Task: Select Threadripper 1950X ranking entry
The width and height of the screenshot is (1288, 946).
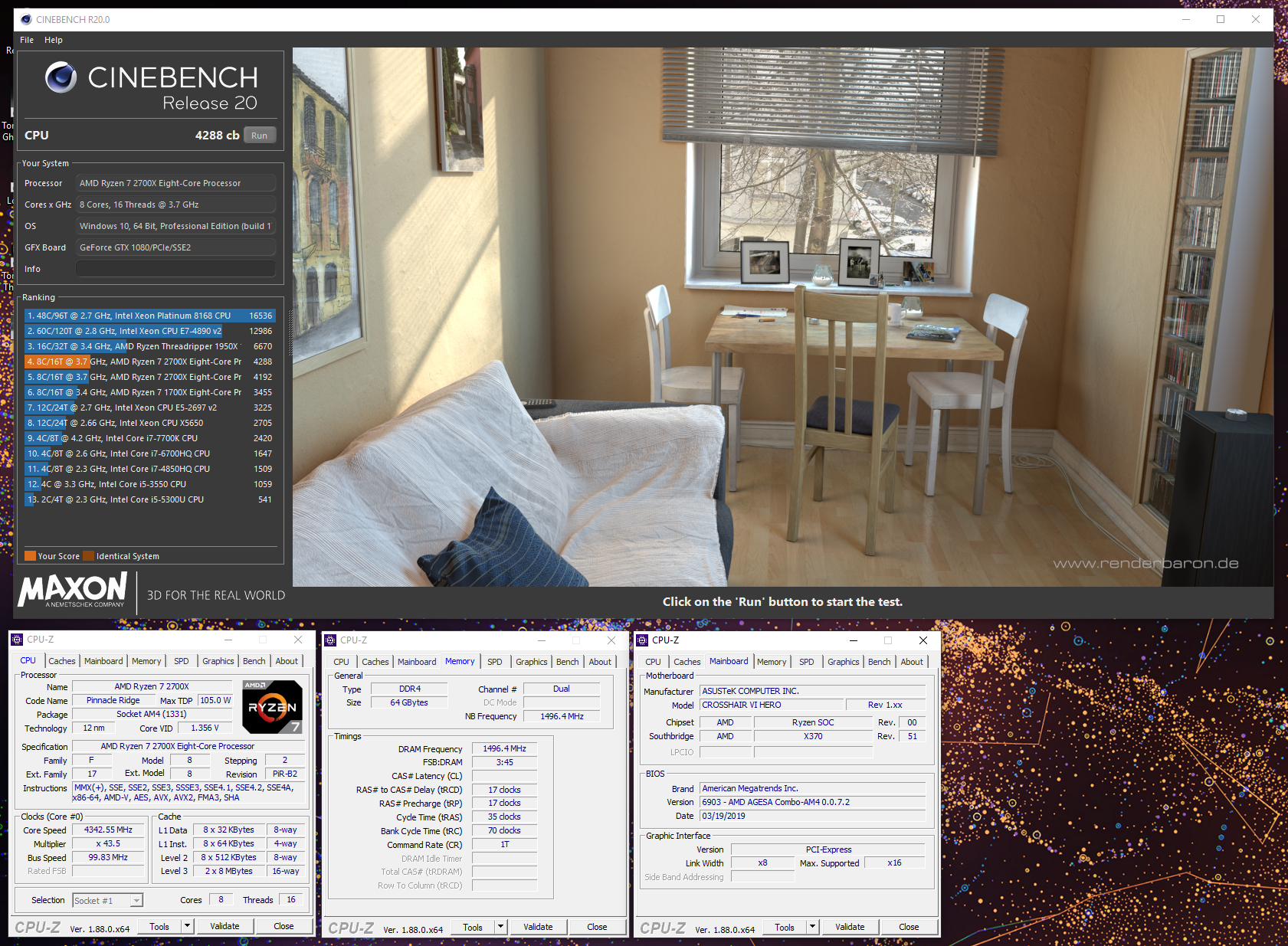Action: pyautogui.click(x=149, y=346)
